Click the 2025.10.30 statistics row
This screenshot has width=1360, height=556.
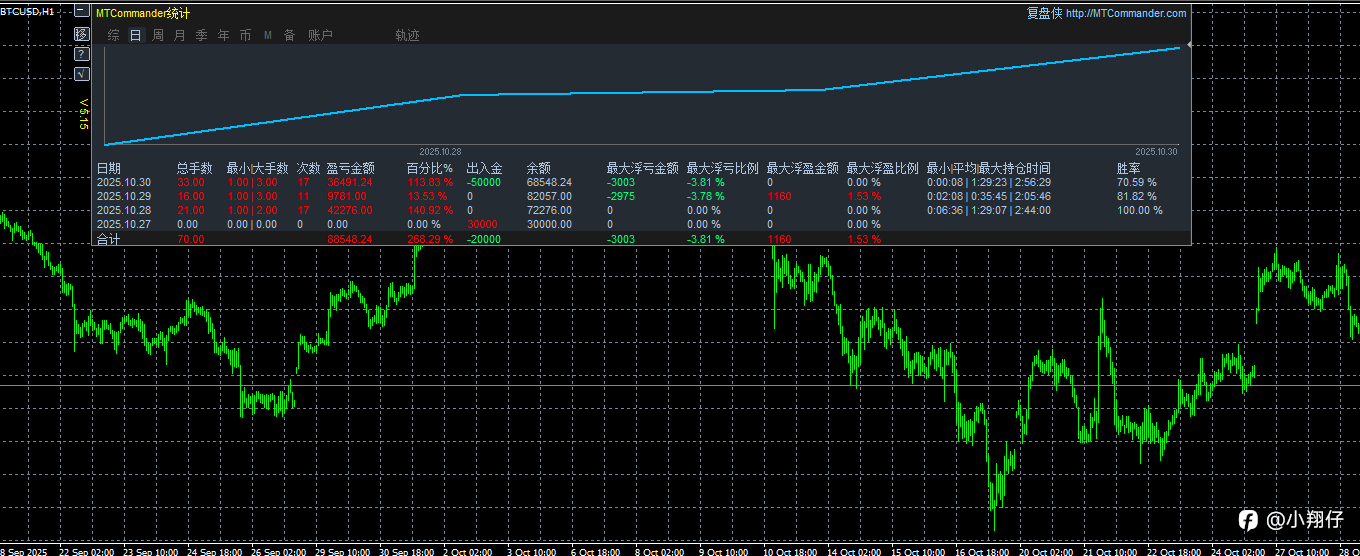click(642, 182)
